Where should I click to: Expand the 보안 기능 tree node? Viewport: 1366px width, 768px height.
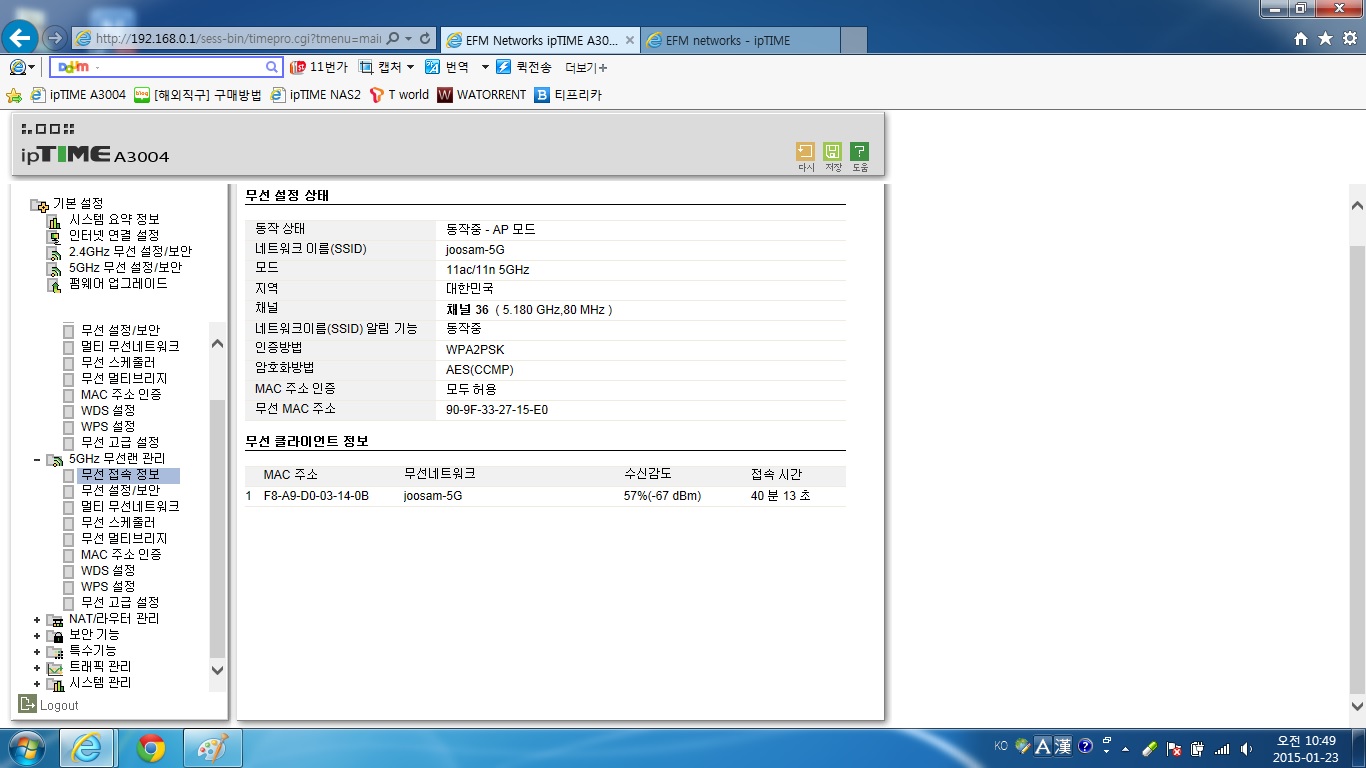point(37,635)
